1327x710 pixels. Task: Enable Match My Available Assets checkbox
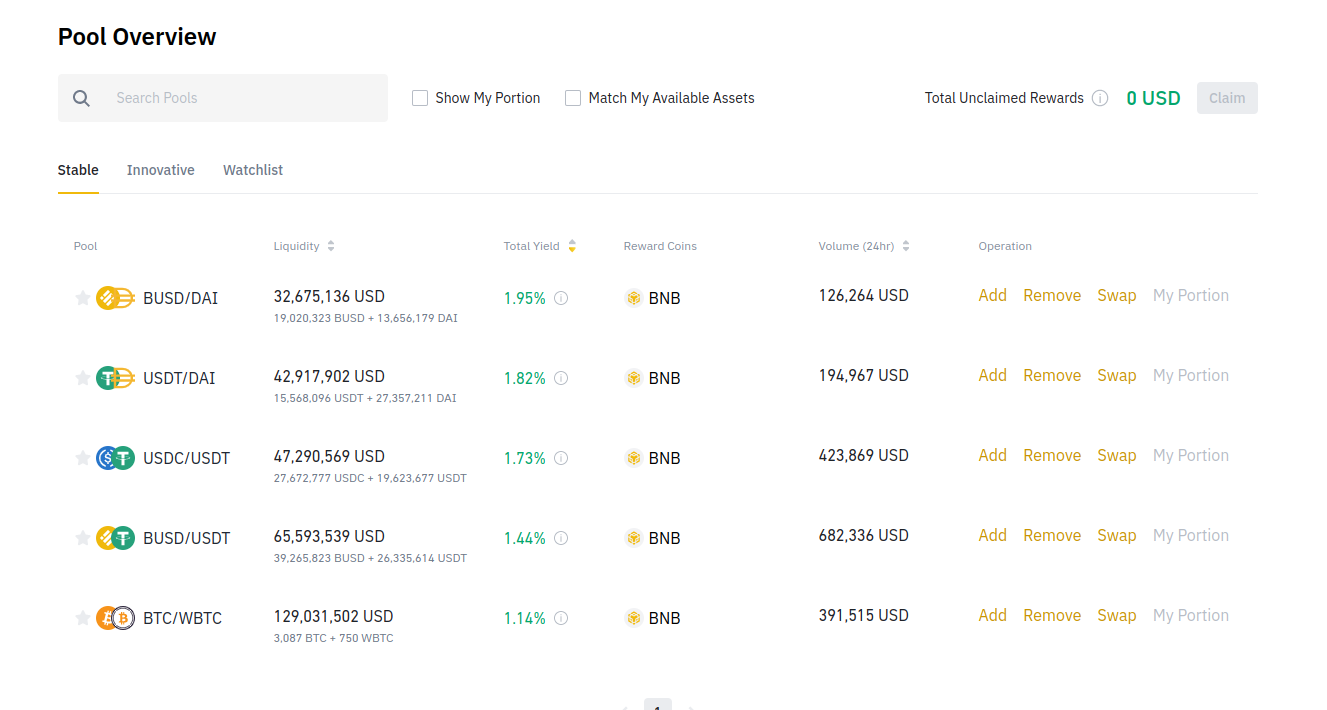point(573,98)
